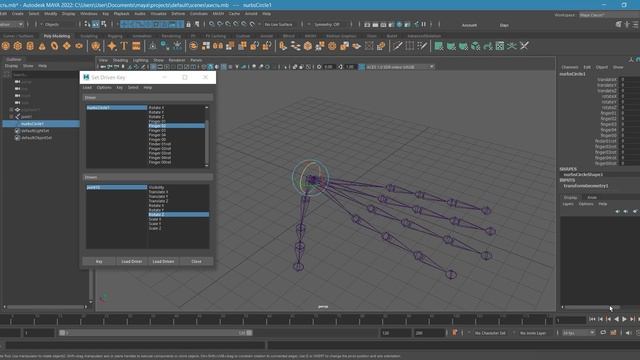Click the Multi-Cut knife shelf icon
Screen dimensions: 640x360
click(398, 46)
